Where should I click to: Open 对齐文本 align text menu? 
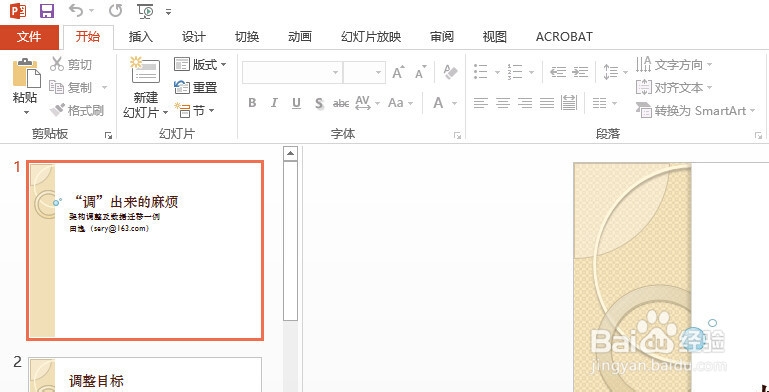coord(674,88)
